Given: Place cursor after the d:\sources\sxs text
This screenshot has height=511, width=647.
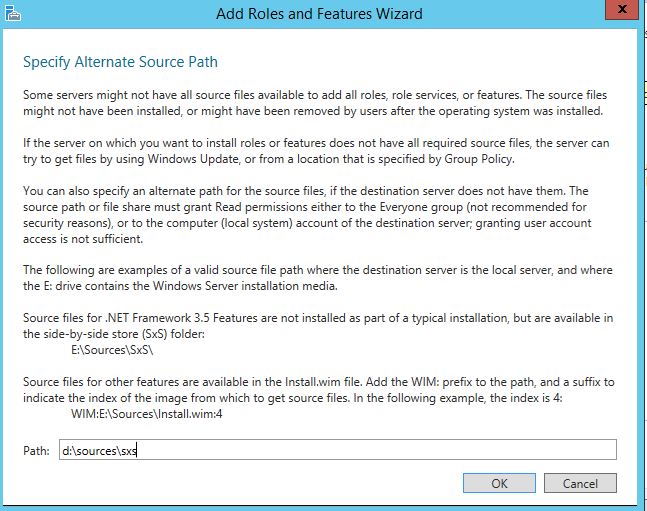Looking at the screenshot, I should 137,451.
